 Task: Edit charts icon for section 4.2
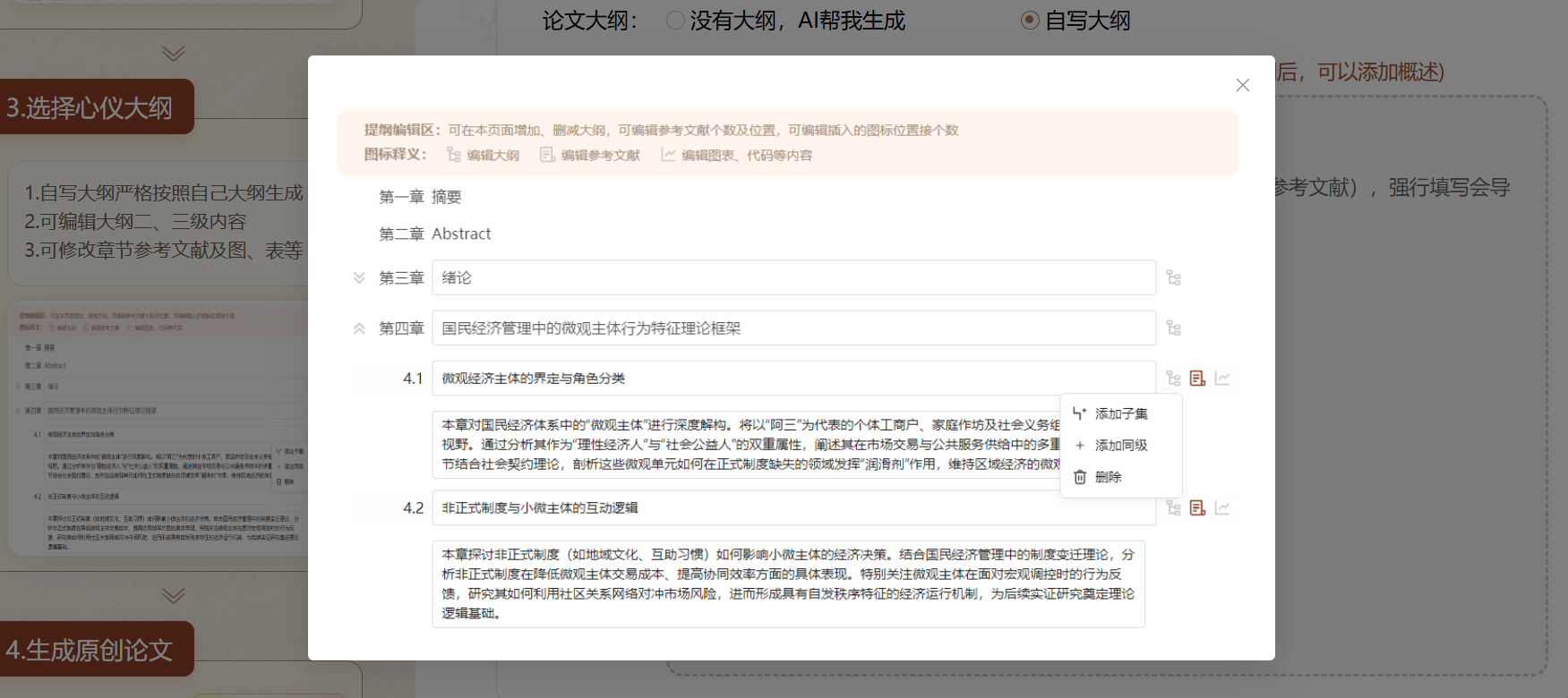point(1222,508)
